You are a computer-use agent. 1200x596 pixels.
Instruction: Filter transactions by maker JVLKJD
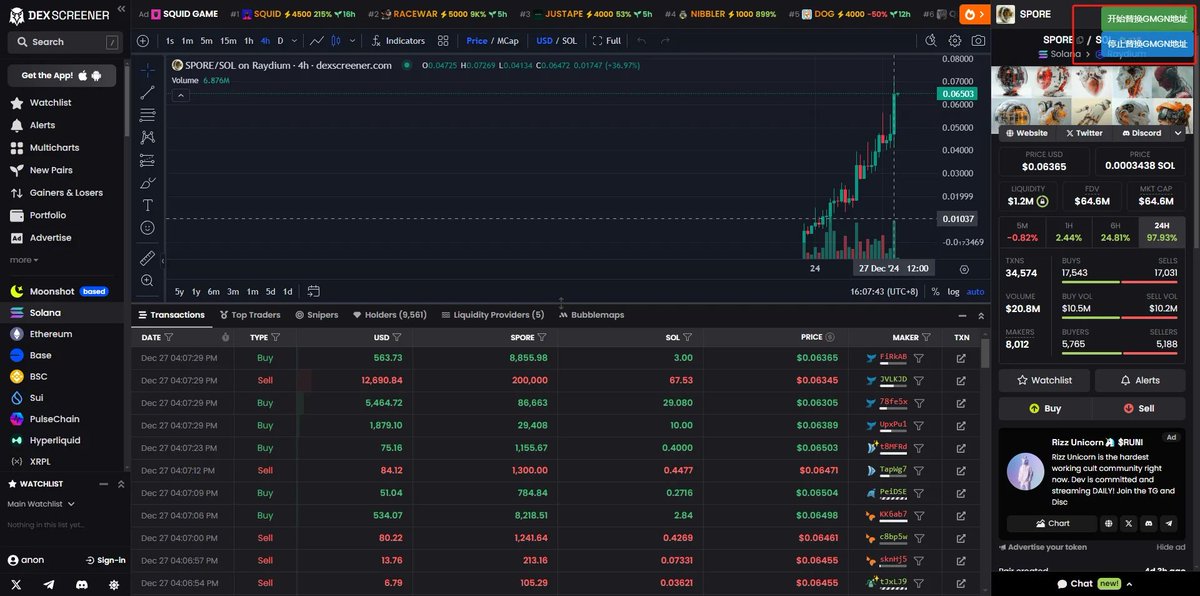click(919, 380)
